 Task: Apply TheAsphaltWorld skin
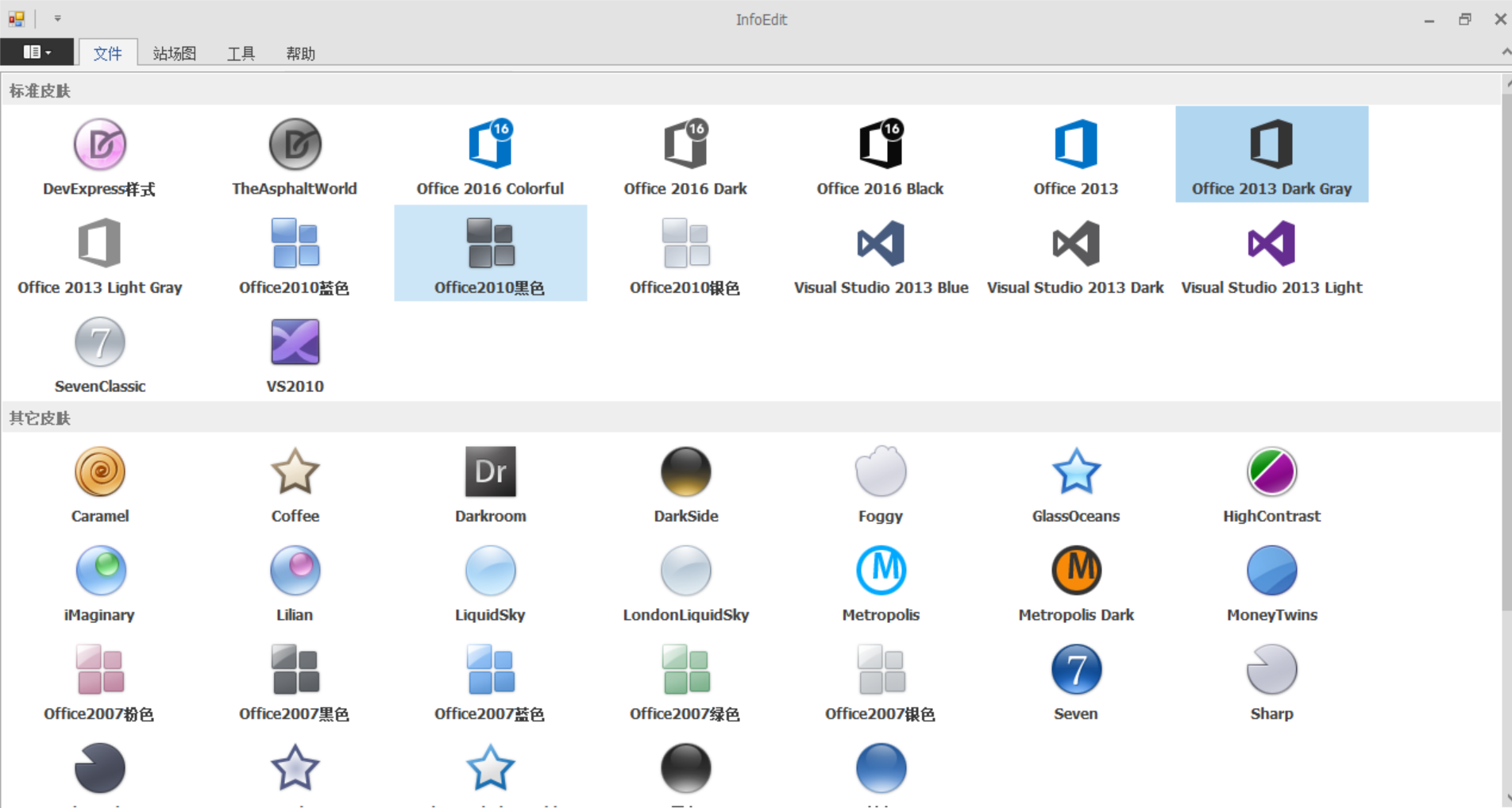[295, 156]
